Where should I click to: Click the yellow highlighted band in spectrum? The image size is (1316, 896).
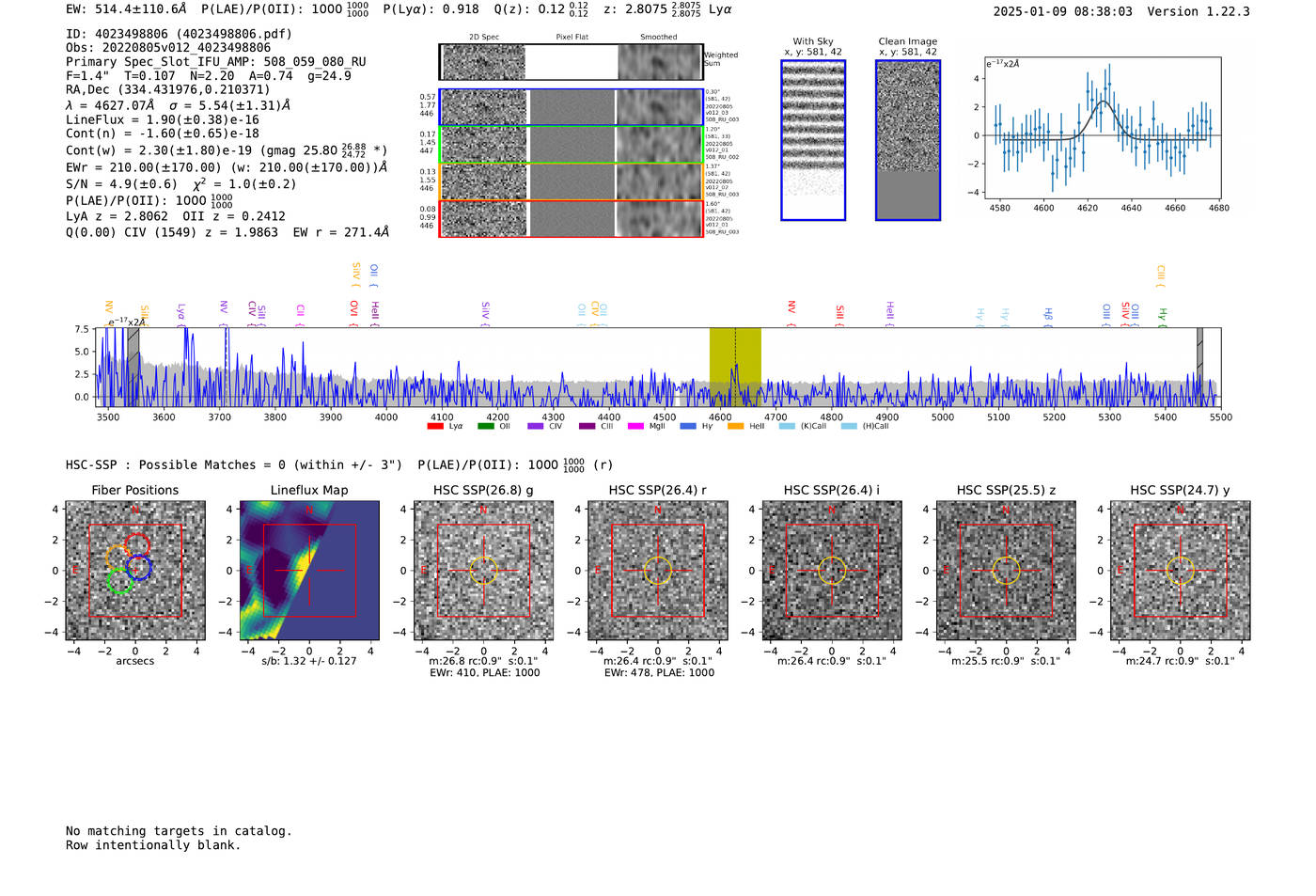coord(735,367)
